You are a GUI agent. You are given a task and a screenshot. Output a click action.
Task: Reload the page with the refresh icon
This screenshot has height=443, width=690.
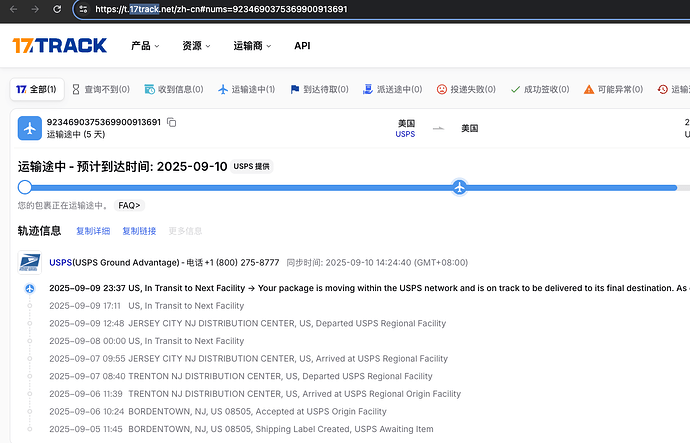point(57,9)
